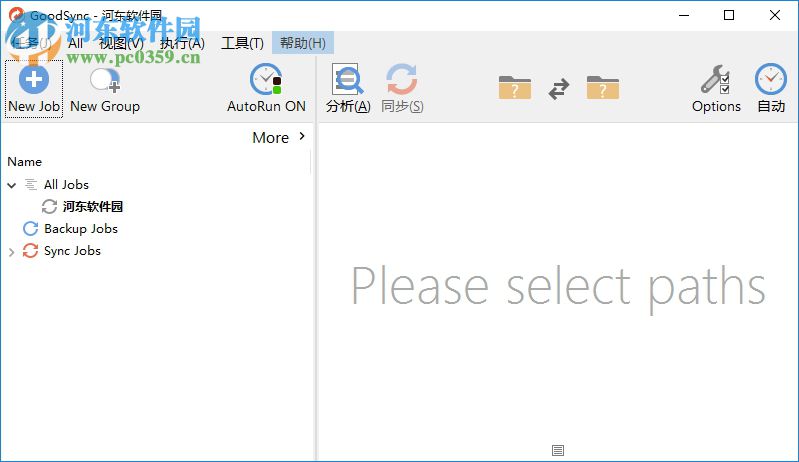This screenshot has height=462, width=799.
Task: Click the All Jobs list icon
Action: (31, 184)
